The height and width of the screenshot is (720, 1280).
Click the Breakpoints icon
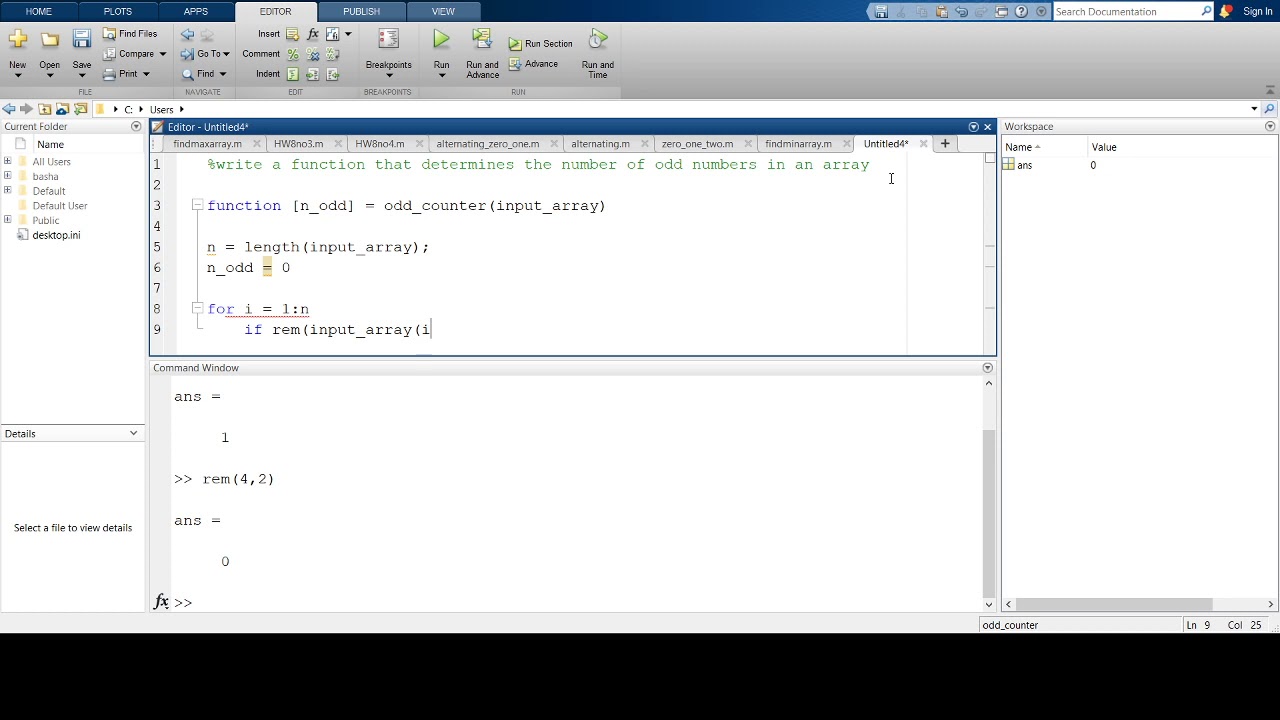[x=388, y=40]
